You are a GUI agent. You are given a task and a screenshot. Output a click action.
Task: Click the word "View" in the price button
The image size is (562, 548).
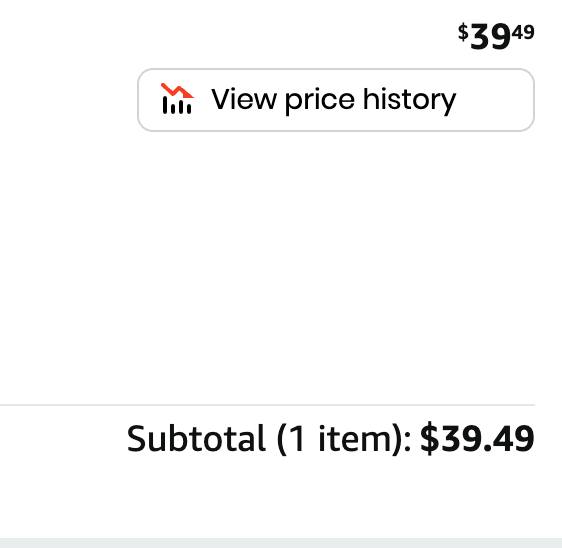tap(244, 99)
